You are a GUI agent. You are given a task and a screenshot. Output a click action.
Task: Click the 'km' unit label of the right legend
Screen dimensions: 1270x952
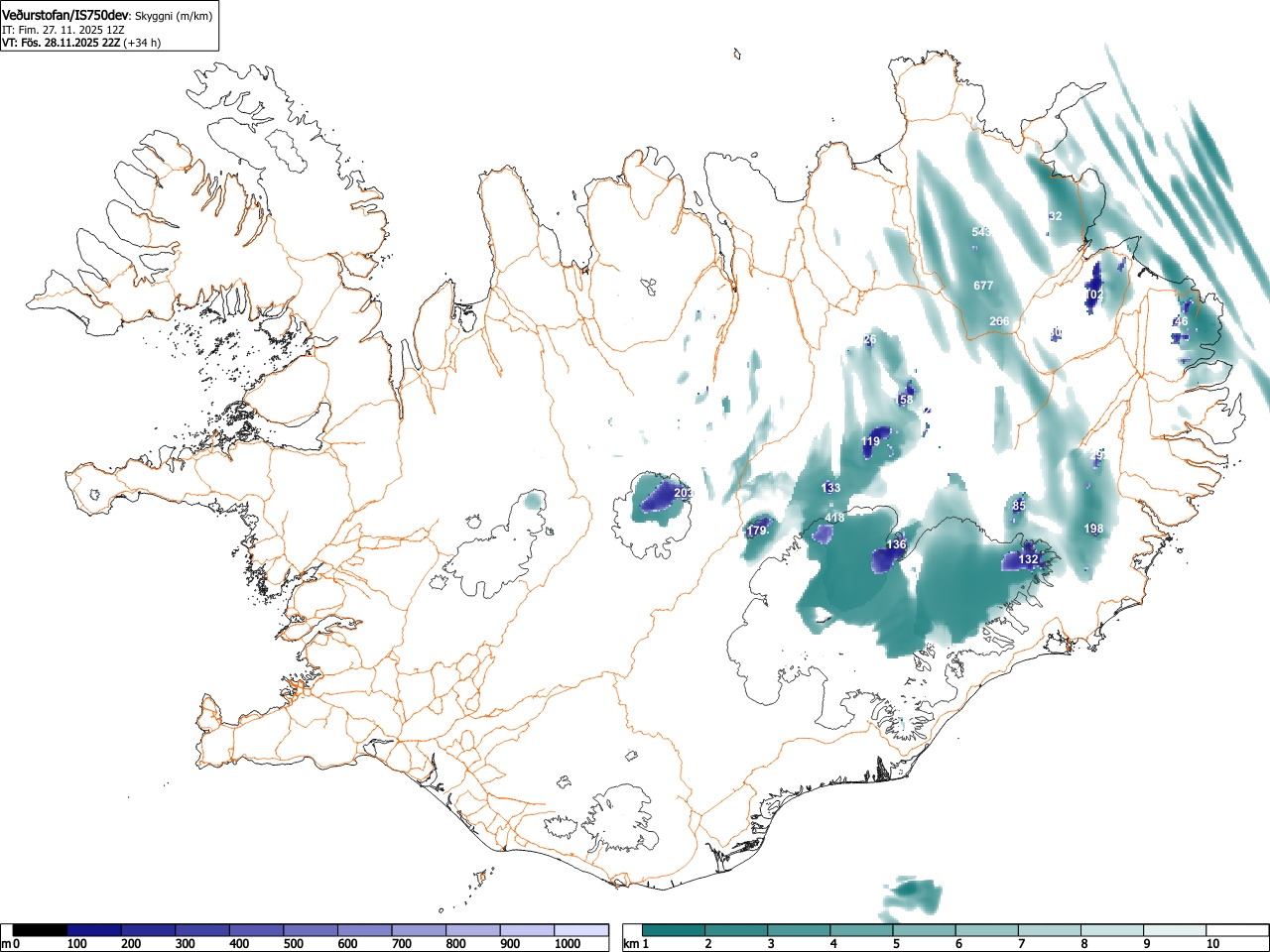(631, 944)
